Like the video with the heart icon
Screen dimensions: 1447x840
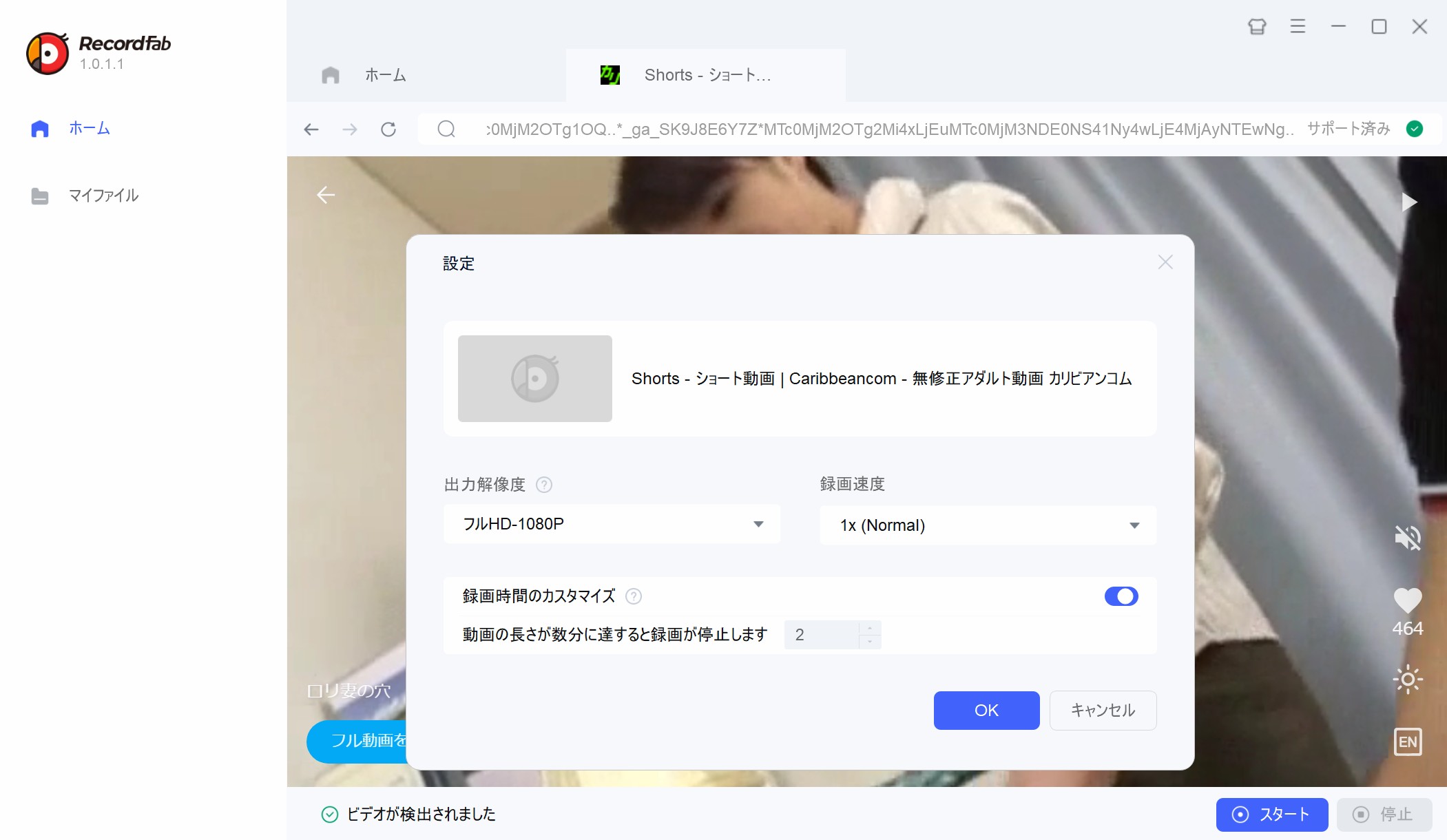pyautogui.click(x=1408, y=600)
